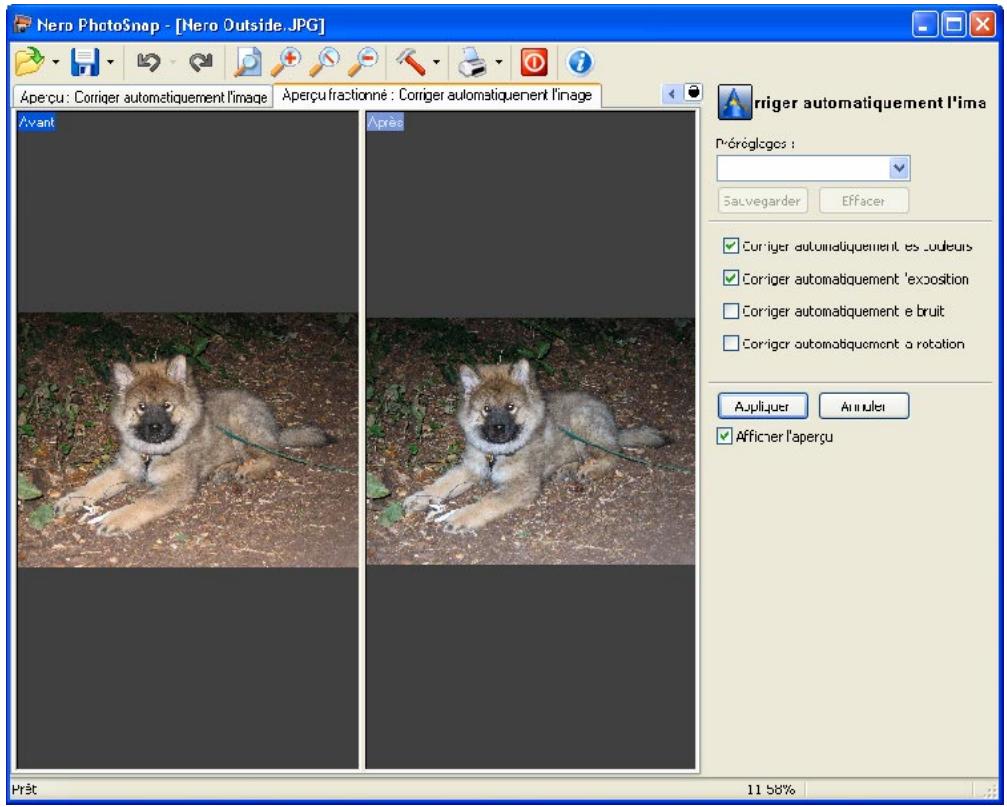Close the Nero PhotoSnap window
The image size is (1007, 807).
click(x=983, y=25)
